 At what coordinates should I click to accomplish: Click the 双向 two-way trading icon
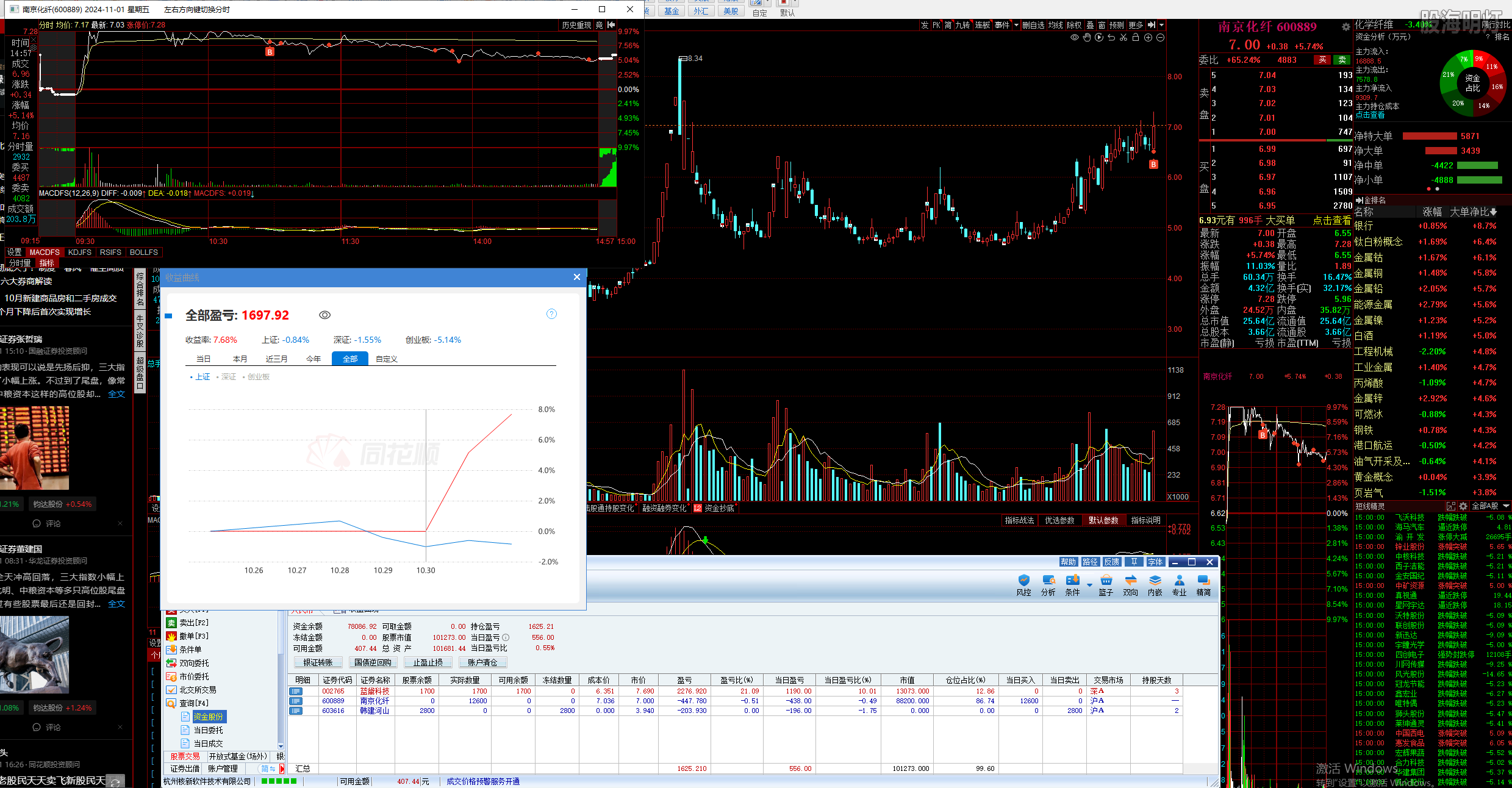pos(1131,585)
